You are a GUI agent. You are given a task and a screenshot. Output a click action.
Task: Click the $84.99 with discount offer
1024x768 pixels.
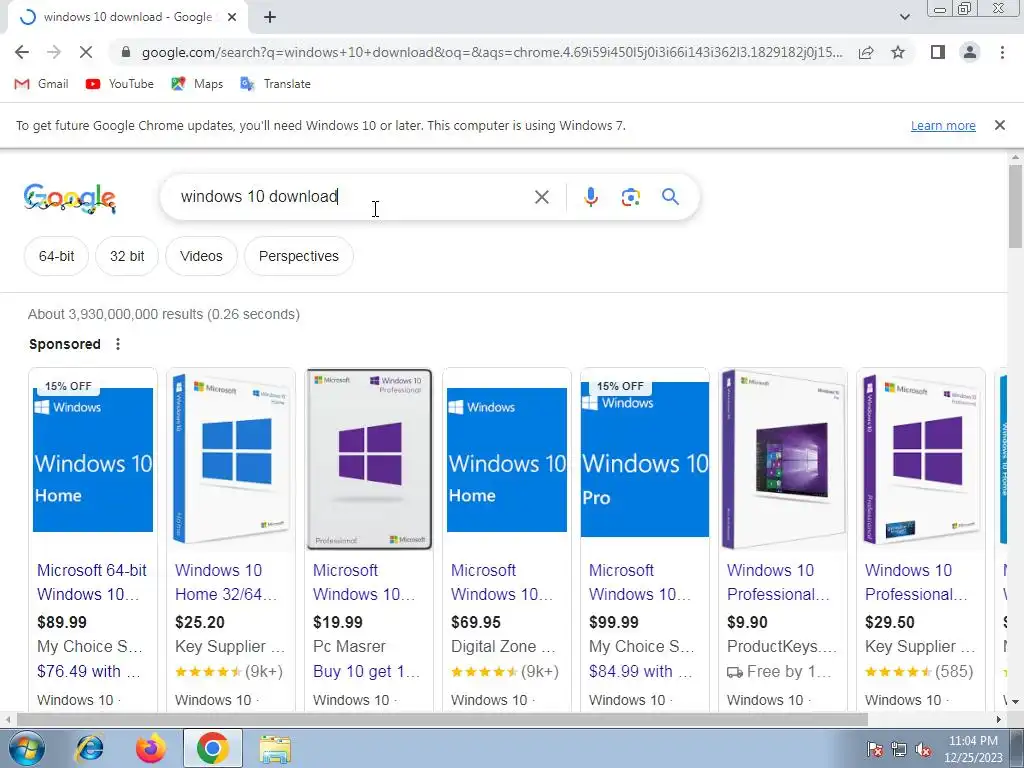[x=641, y=671]
